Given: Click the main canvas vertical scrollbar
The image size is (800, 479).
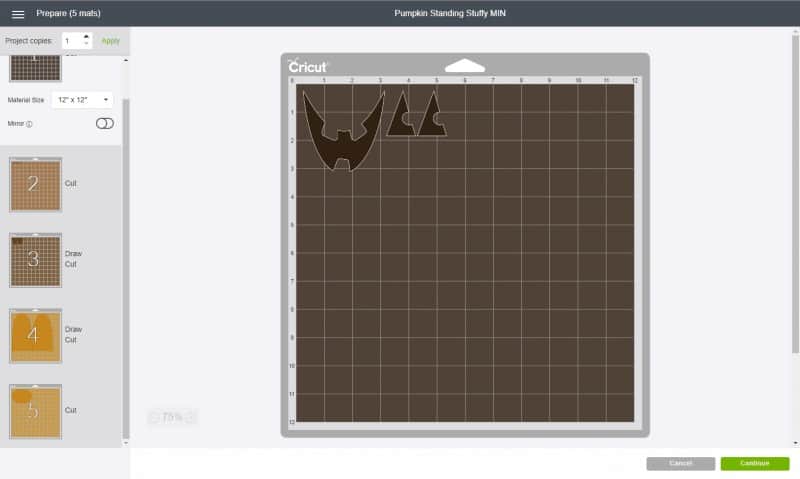Looking at the screenshot, I should [795, 194].
